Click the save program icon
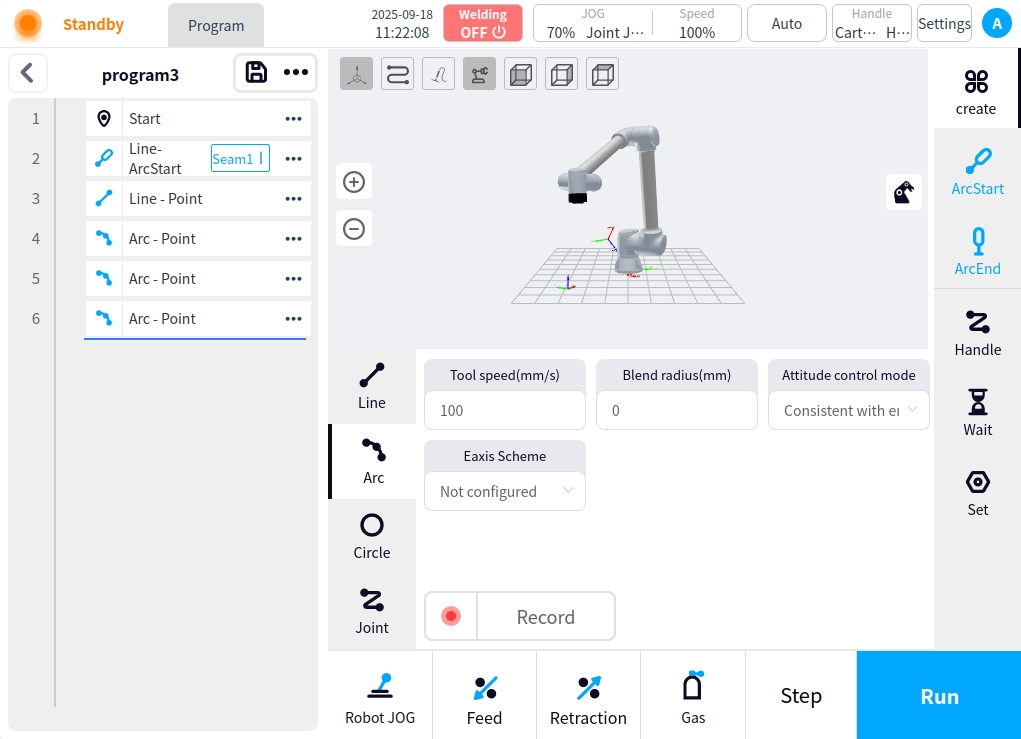 [256, 72]
